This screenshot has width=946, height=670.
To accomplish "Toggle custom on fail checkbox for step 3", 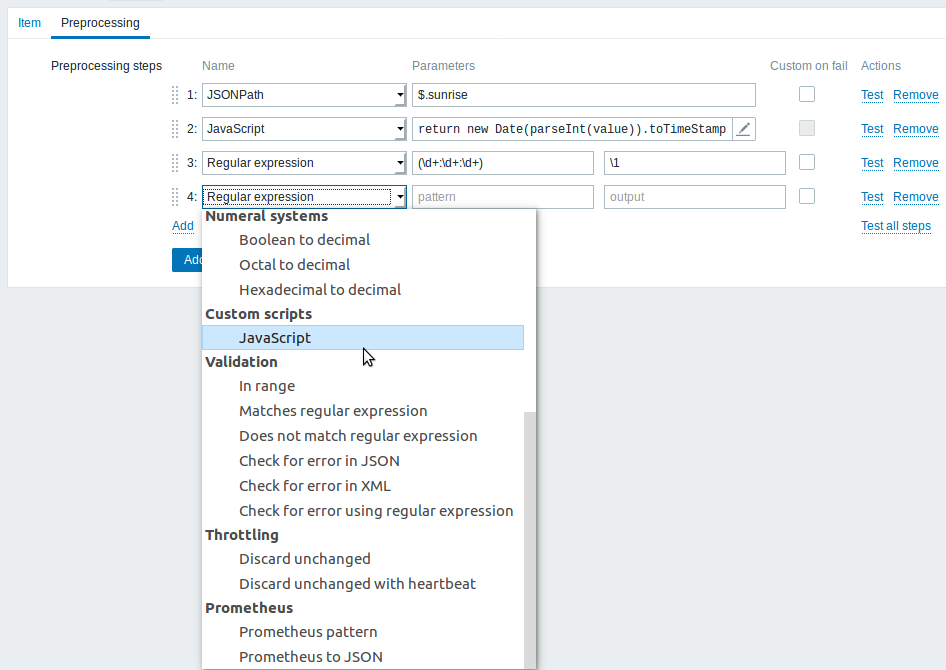I will coord(807,162).
